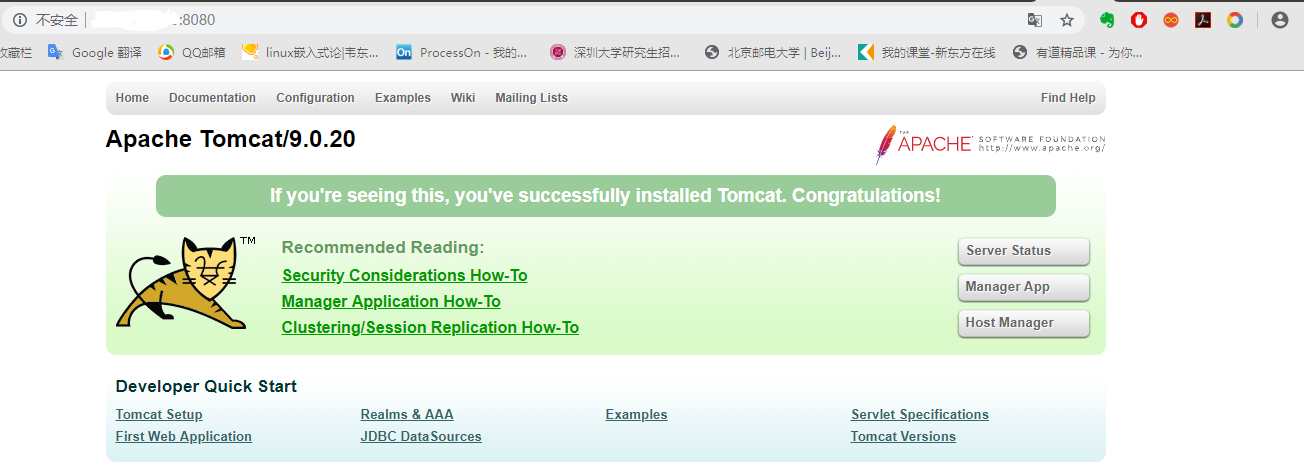Open the Servlet Specifications link
The width and height of the screenshot is (1304, 468).
pos(920,414)
